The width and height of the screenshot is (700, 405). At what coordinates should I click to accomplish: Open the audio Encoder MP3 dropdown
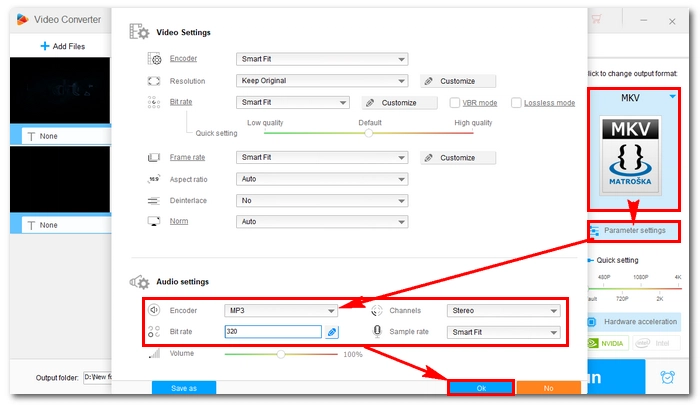tap(281, 310)
